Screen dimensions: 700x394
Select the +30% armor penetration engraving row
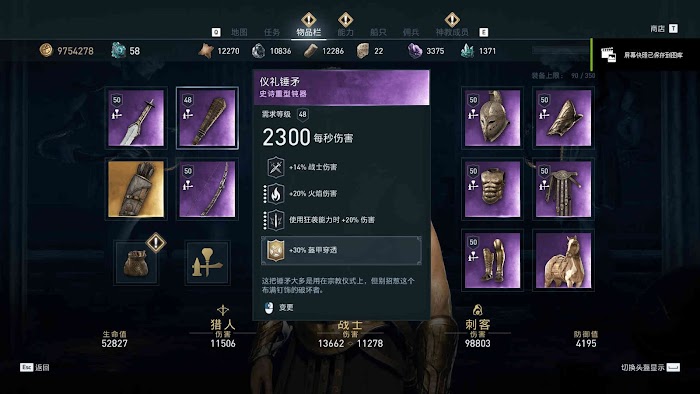click(341, 250)
